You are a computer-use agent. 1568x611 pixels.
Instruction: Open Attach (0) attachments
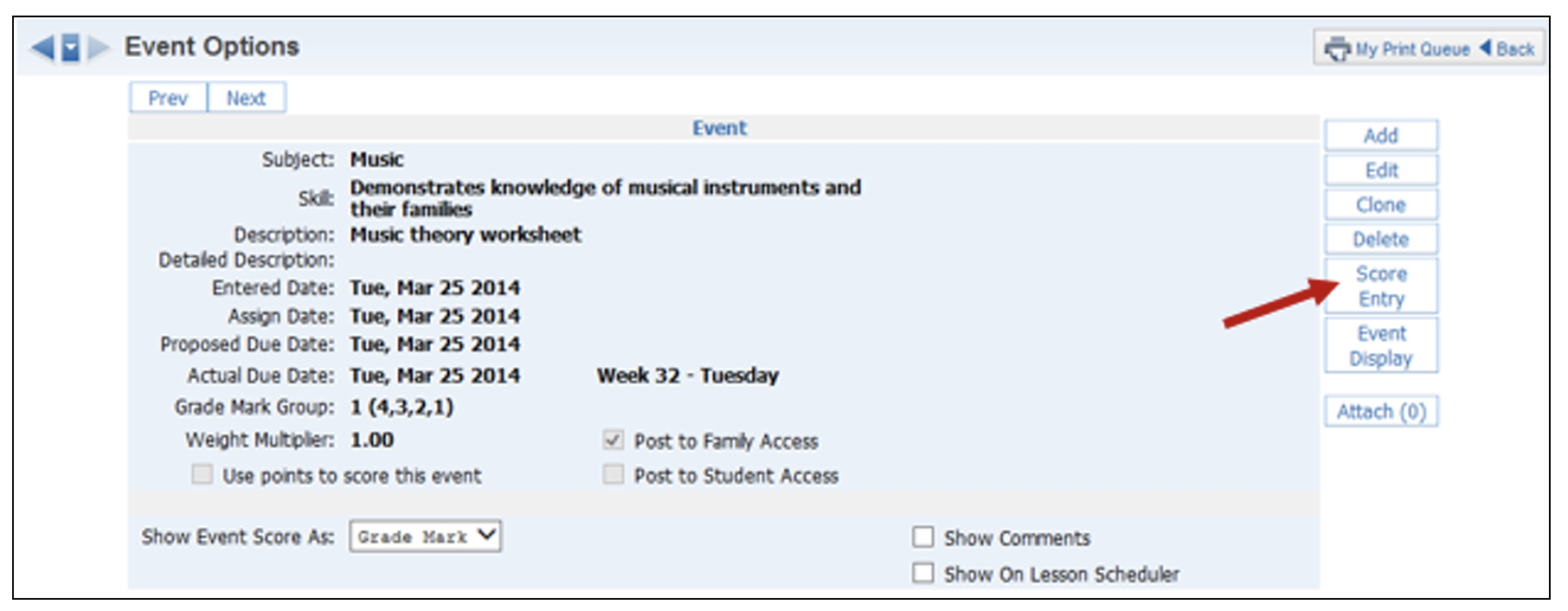coord(1380,412)
